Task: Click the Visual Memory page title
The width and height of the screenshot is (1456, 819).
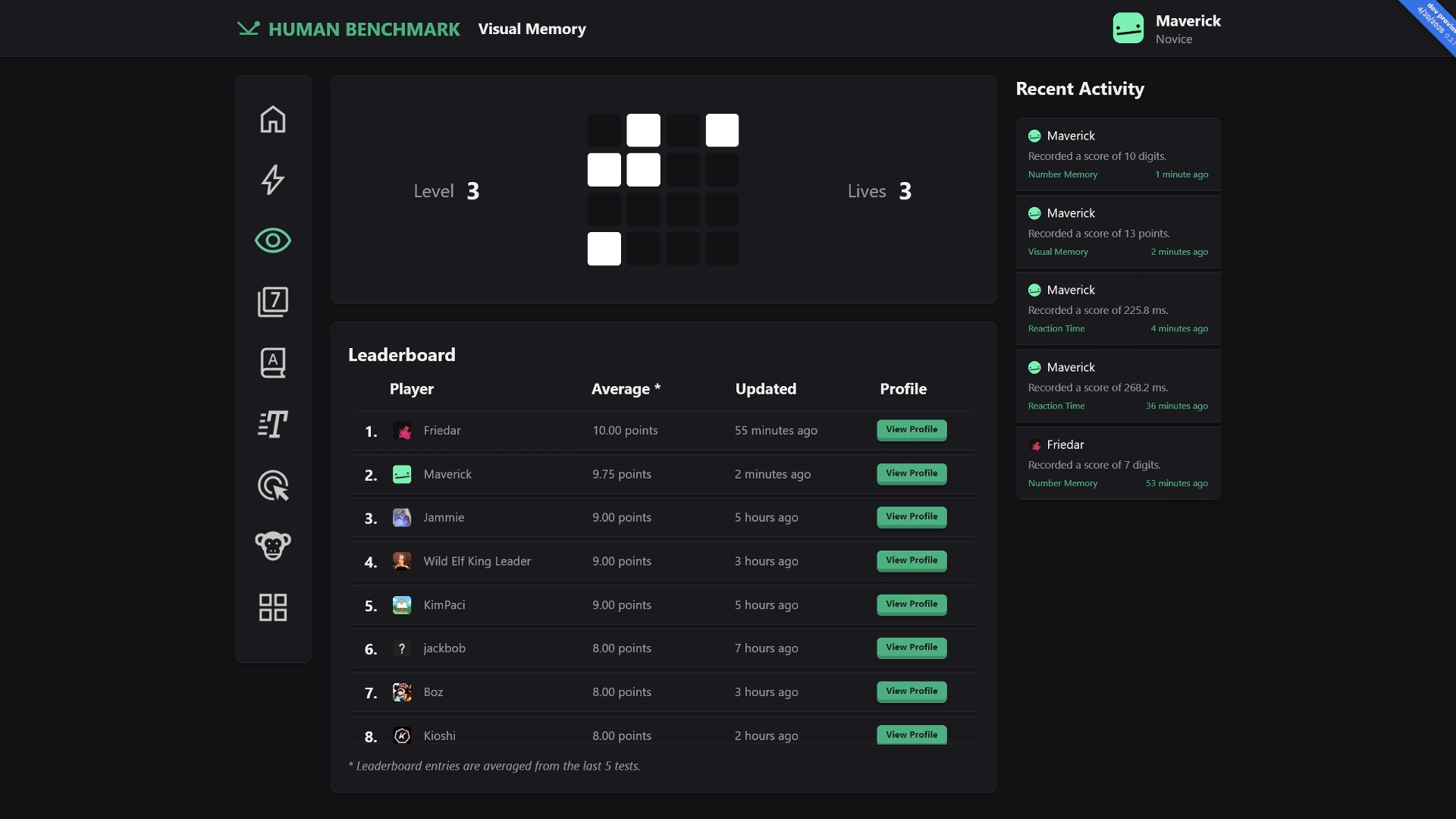Action: 532,29
